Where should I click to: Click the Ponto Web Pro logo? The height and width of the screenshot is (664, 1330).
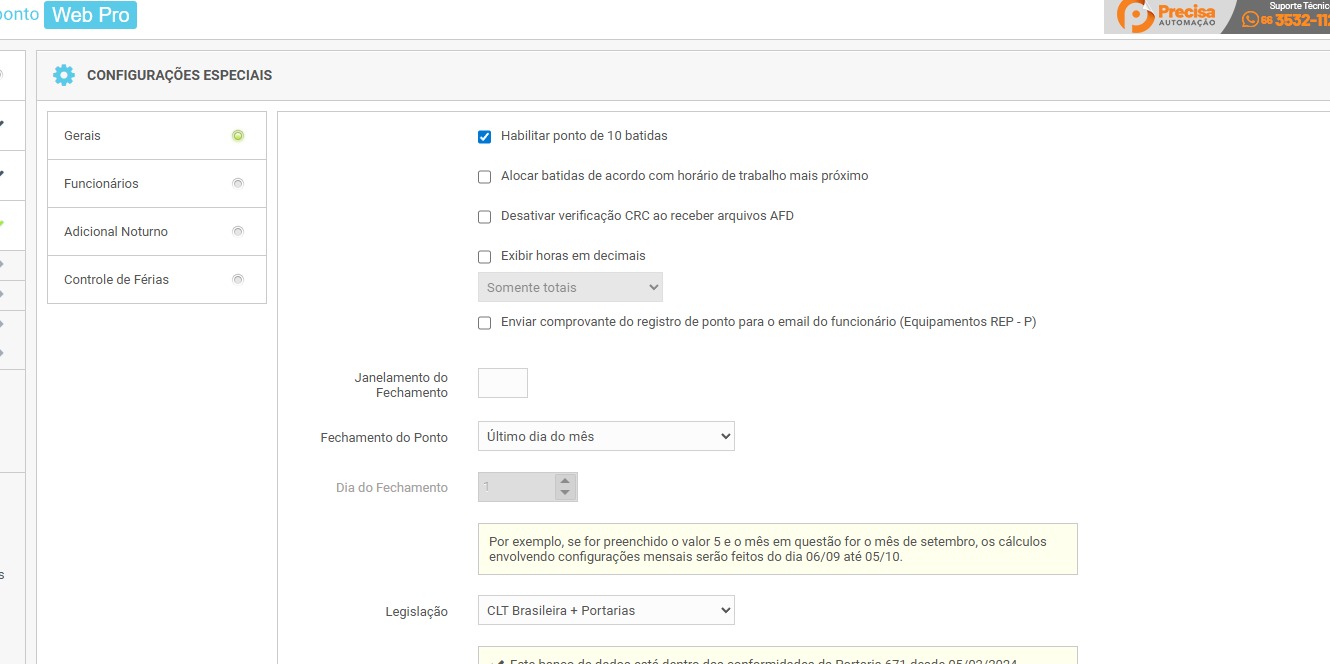click(x=68, y=15)
